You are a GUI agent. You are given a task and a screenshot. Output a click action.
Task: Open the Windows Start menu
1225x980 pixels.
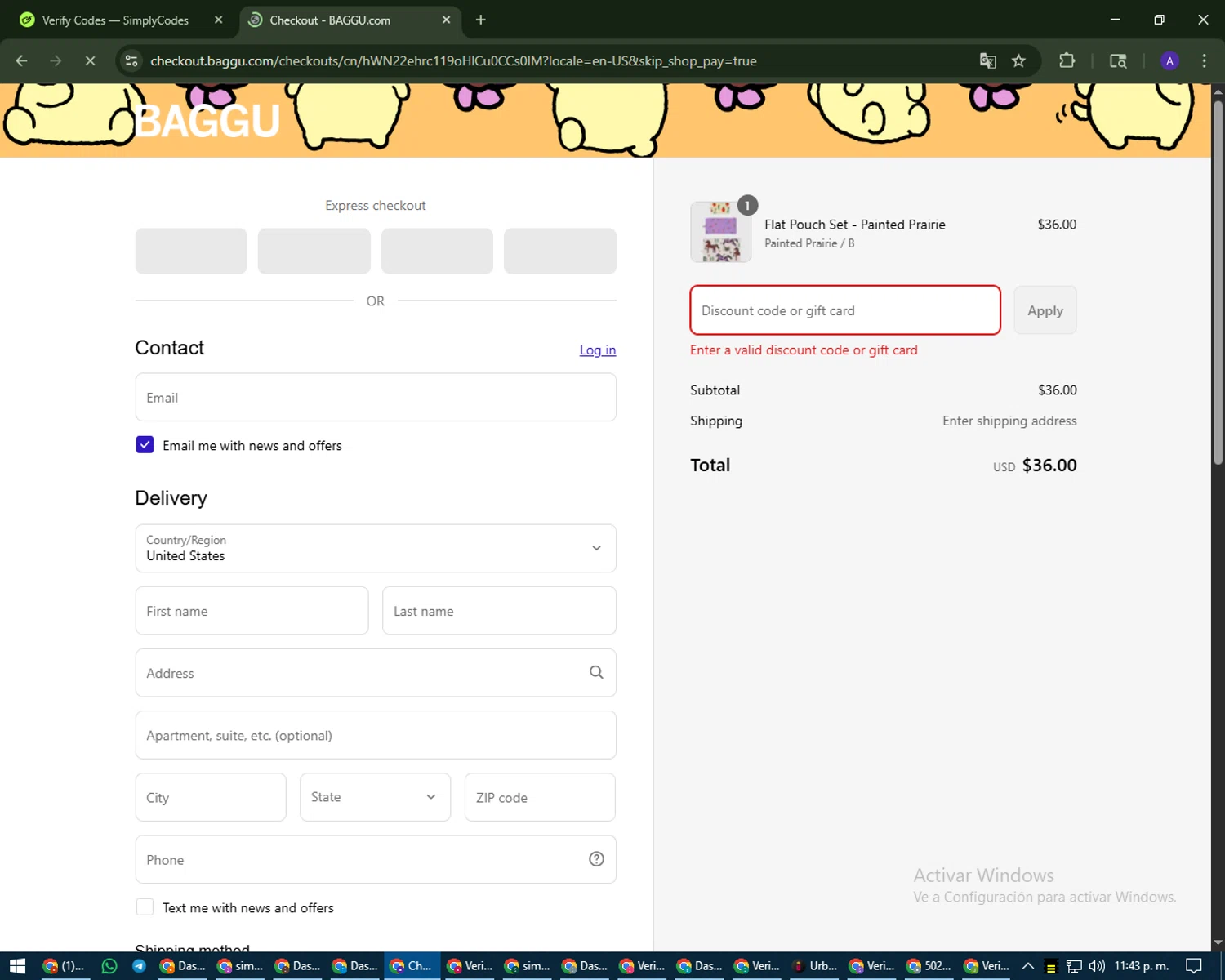[x=17, y=966]
